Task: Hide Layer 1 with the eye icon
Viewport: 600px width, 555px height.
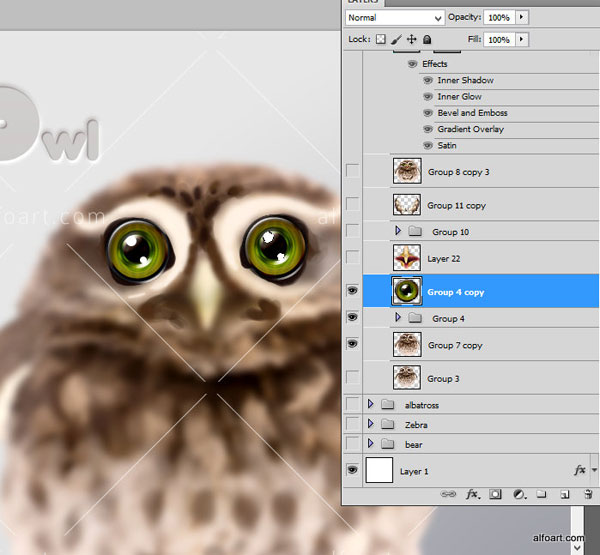Action: [352, 469]
